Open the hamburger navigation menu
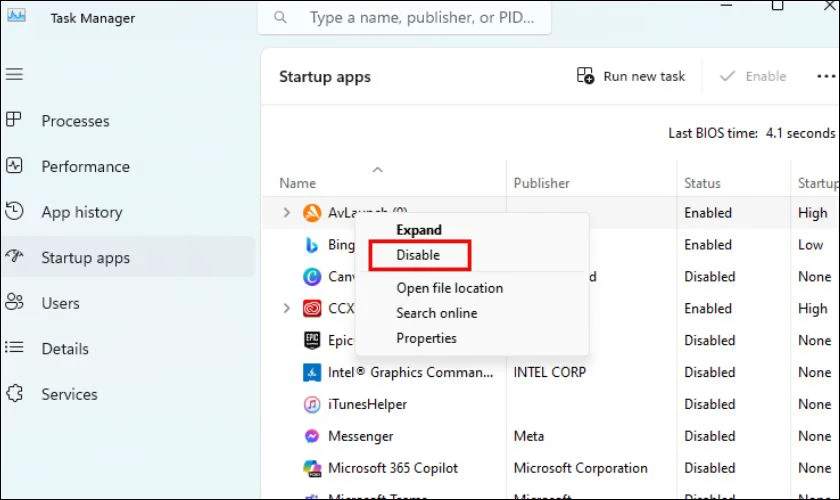840x500 pixels. click(x=14, y=74)
